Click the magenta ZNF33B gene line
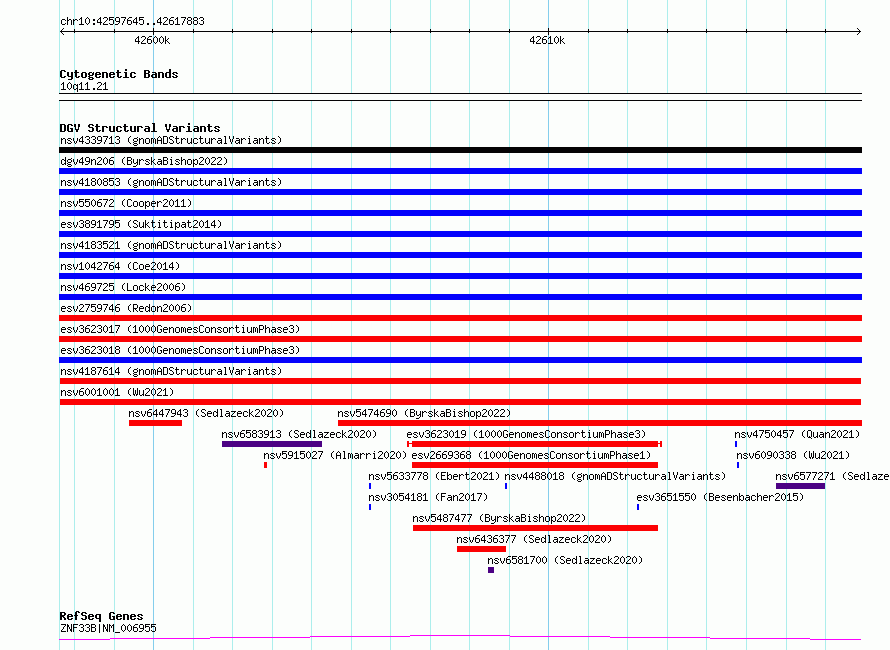 [x=460, y=638]
